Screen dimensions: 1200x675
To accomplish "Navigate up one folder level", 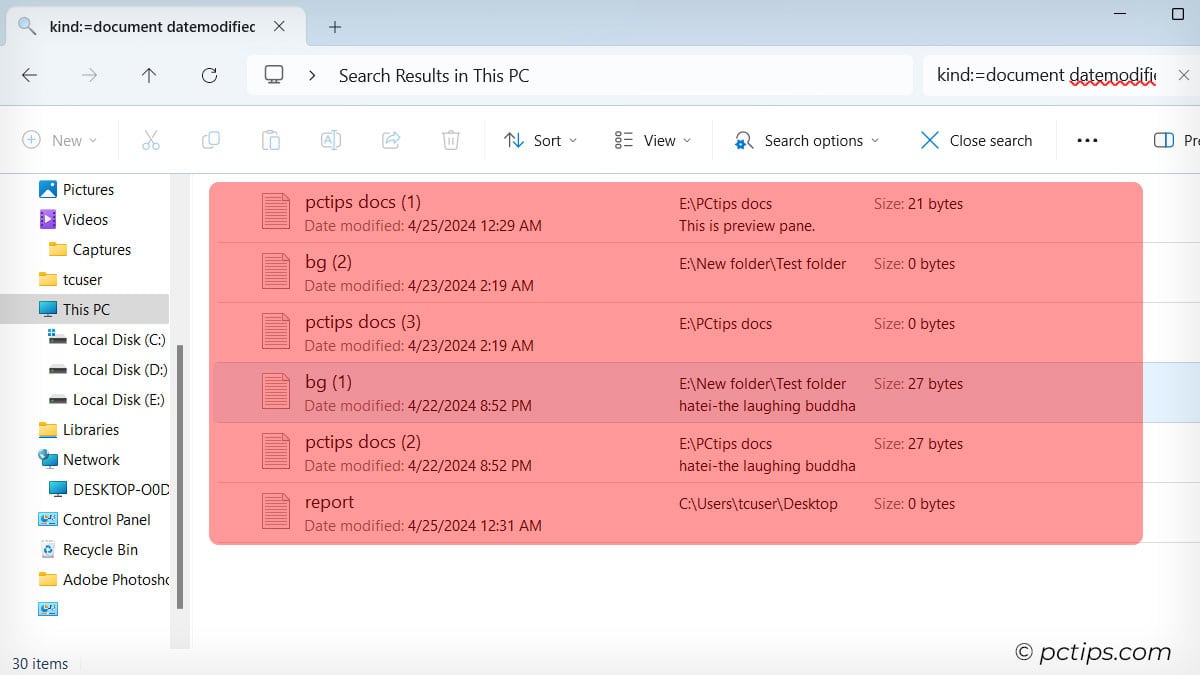I will click(x=149, y=75).
